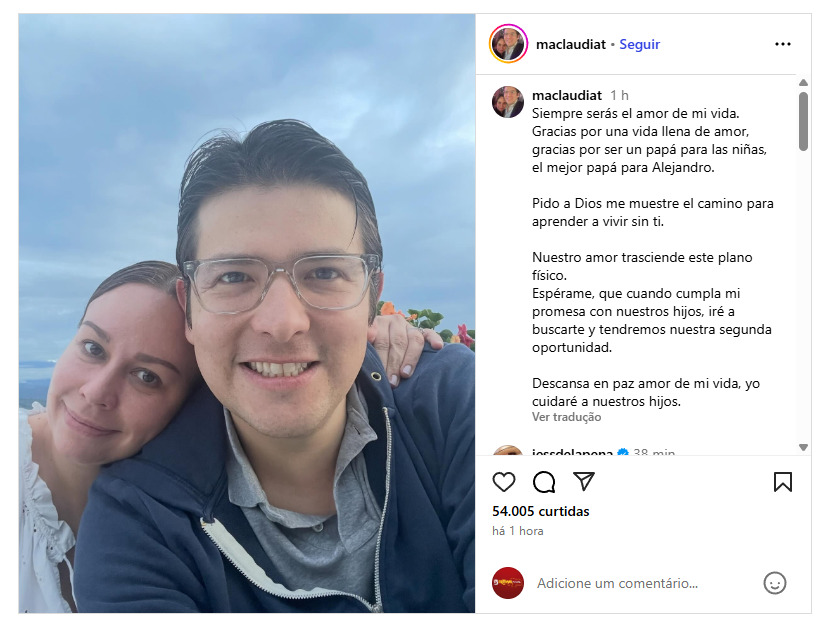Click maclaudiat avatar beside the caption
Image resolution: width=824 pixels, height=631 pixels.
tap(508, 102)
